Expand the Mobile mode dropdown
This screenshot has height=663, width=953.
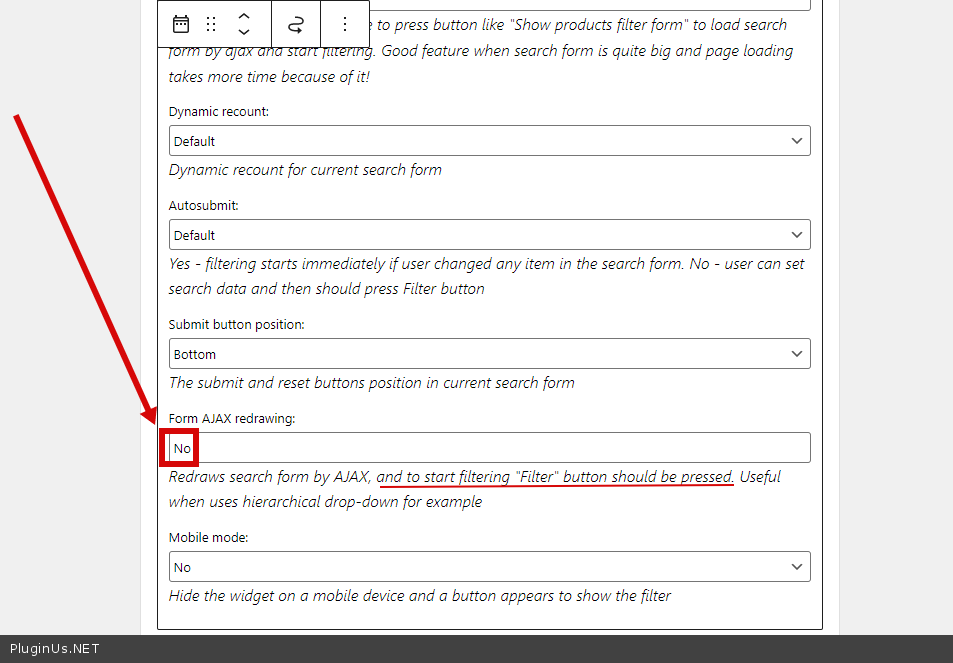tap(489, 567)
